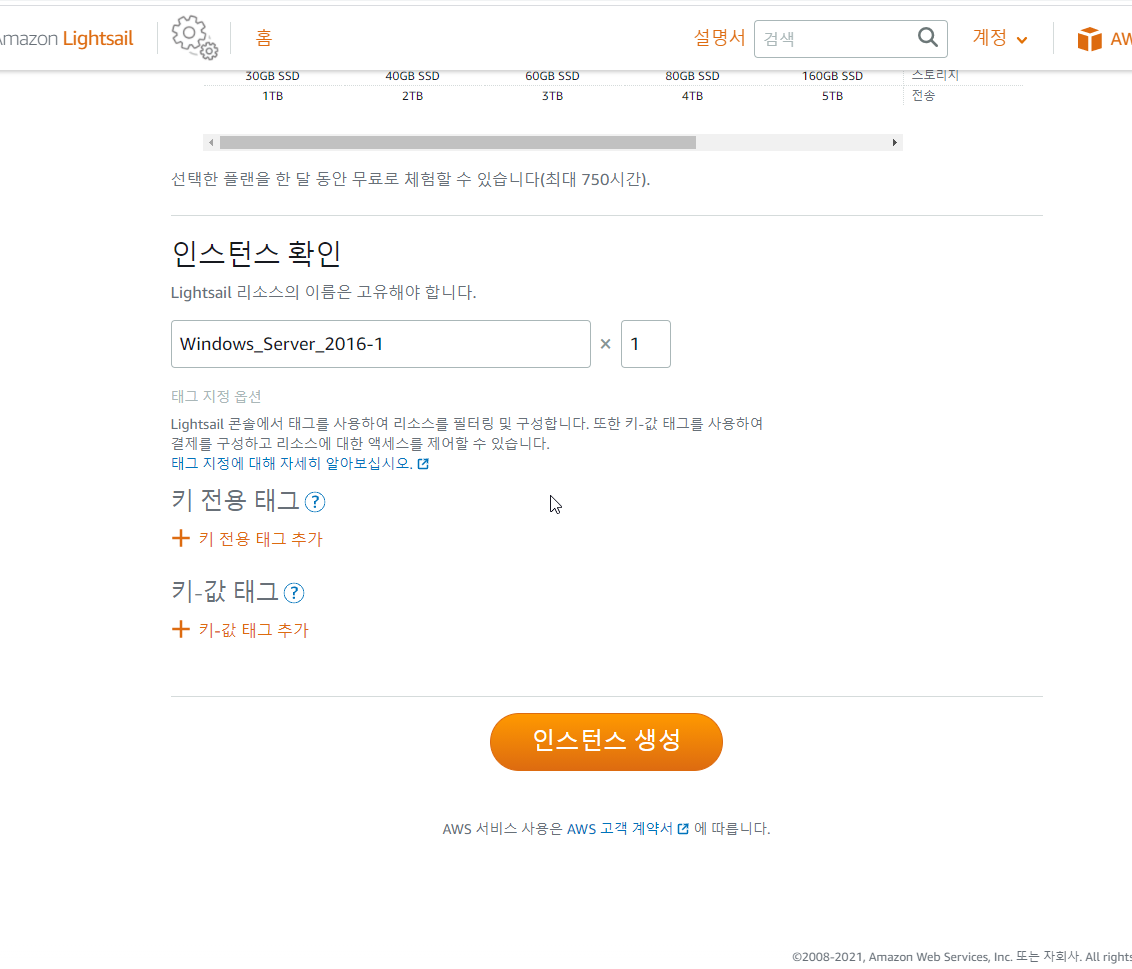This screenshot has height=969, width=1132.
Task: Click 인스턴스 생성 button
Action: [606, 742]
